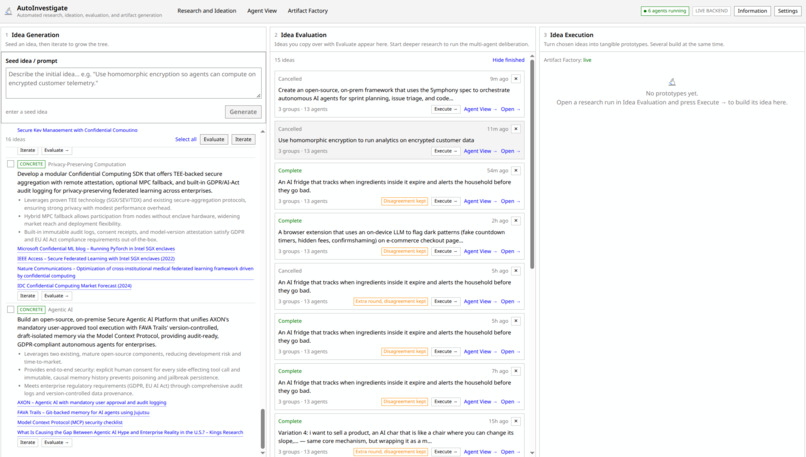This screenshot has height=457, width=806.
Task: Open Agent View for the Symphony spec card
Action: click(480, 109)
